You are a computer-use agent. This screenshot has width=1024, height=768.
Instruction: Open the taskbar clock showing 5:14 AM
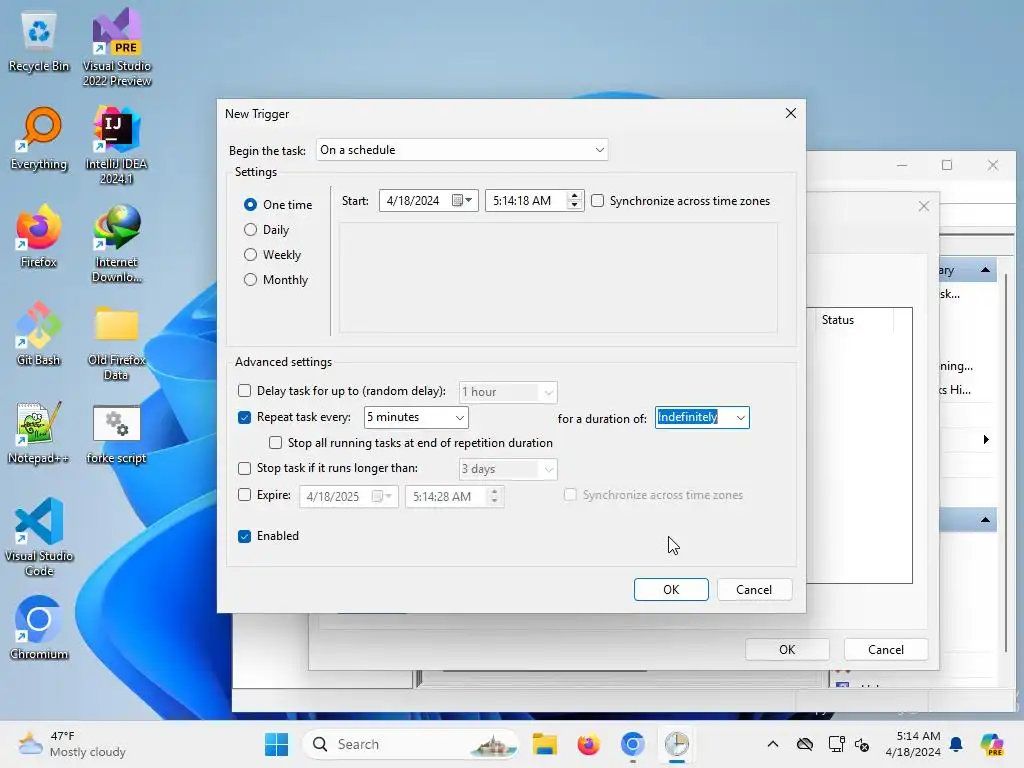(912, 744)
